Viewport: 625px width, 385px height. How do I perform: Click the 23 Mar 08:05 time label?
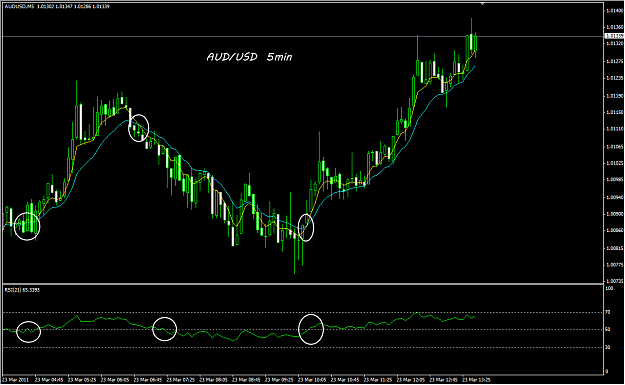click(x=213, y=380)
